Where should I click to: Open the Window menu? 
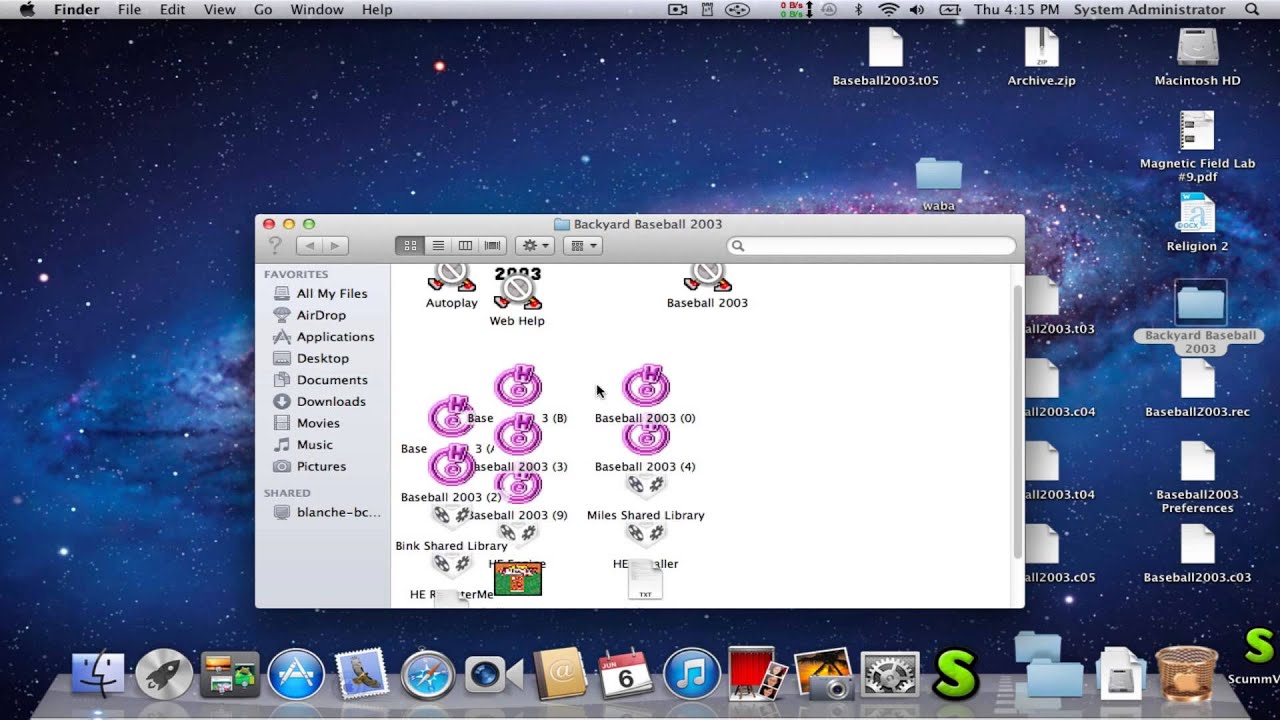coord(316,10)
